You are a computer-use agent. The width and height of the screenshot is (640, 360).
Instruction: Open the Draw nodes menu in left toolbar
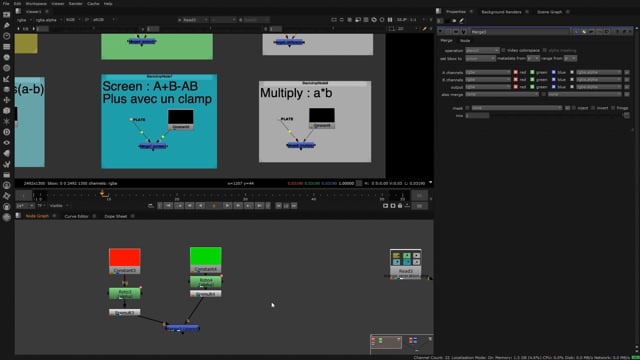point(7,25)
